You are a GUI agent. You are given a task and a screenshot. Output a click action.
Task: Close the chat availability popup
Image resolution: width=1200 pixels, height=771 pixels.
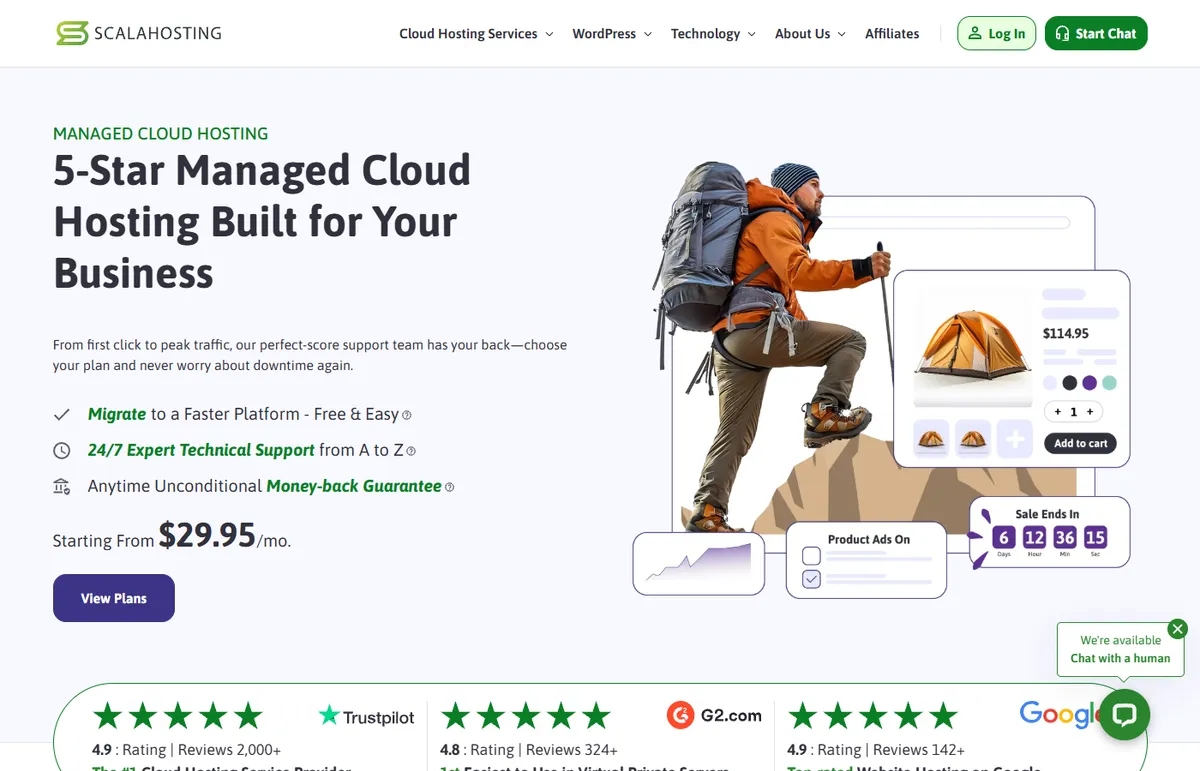tap(1178, 629)
